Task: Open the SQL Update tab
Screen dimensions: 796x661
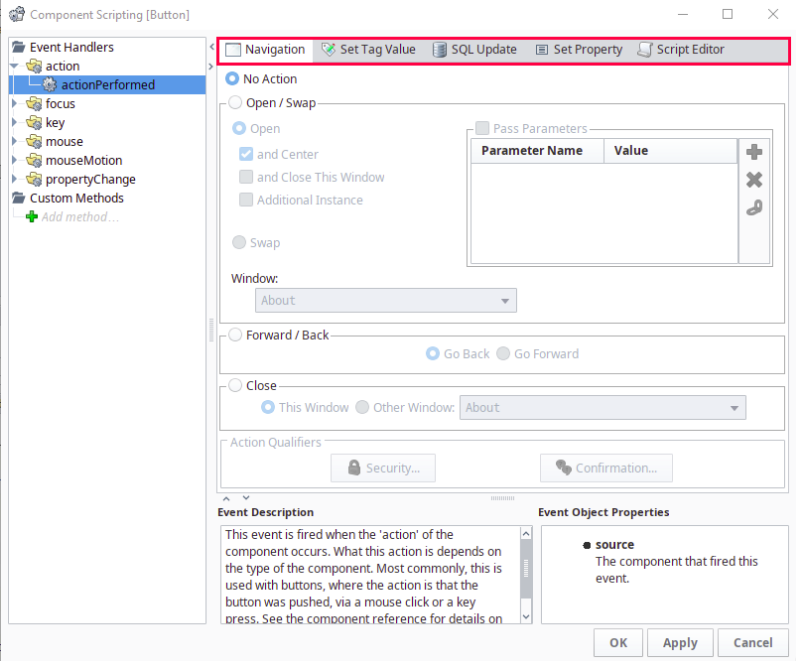Action: 474,49
